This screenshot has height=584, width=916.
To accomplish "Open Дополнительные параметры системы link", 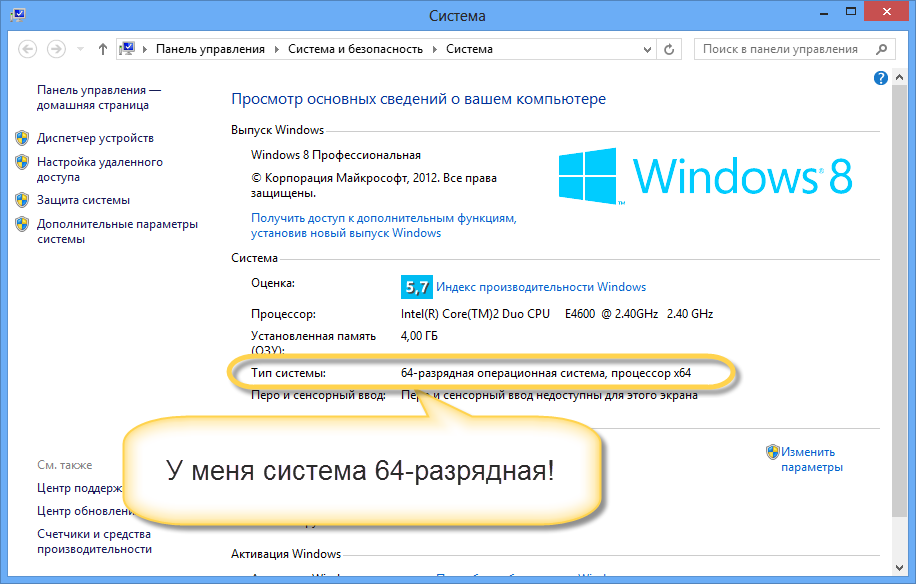I will click(x=117, y=231).
